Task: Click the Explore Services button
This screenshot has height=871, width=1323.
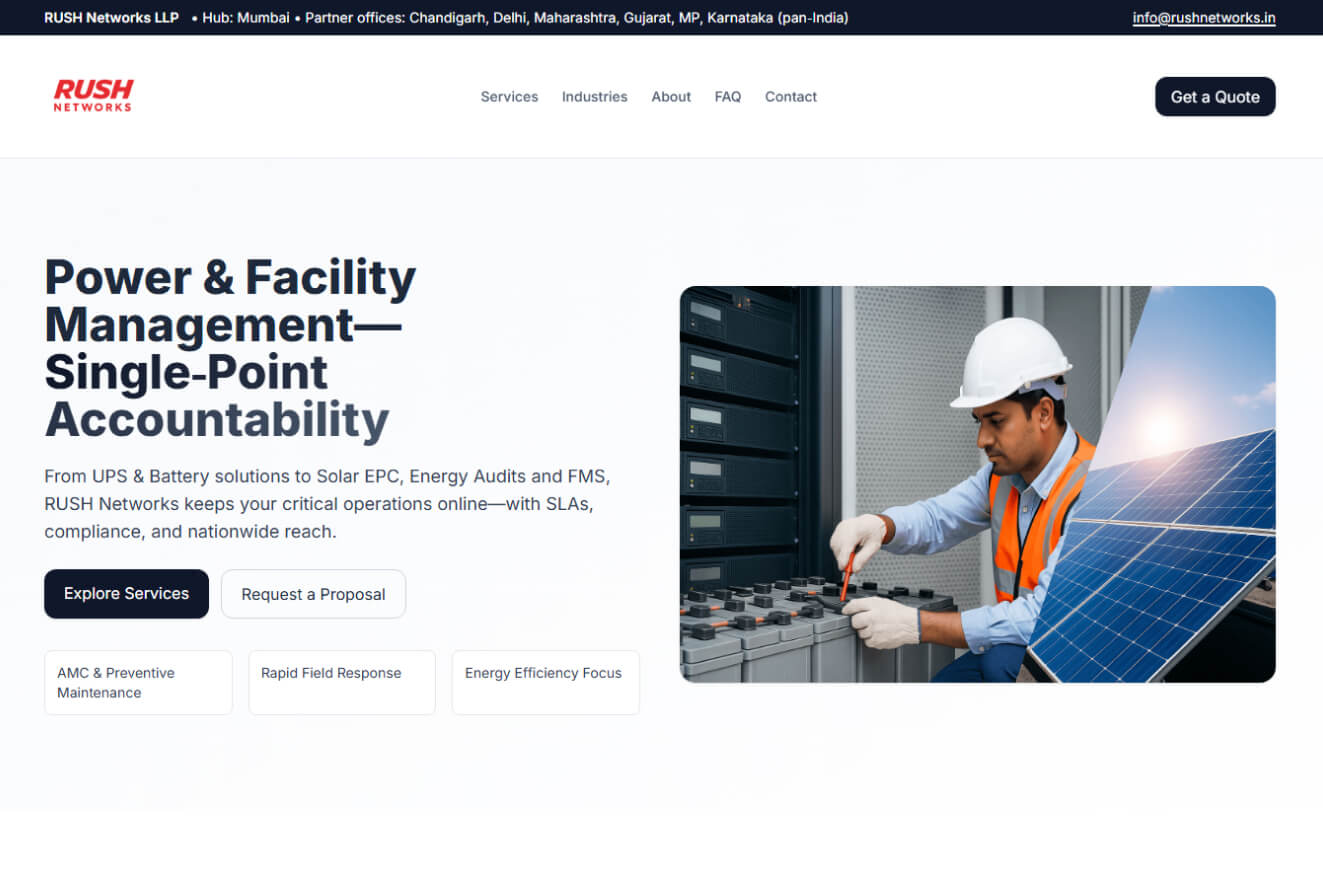Action: pos(126,594)
